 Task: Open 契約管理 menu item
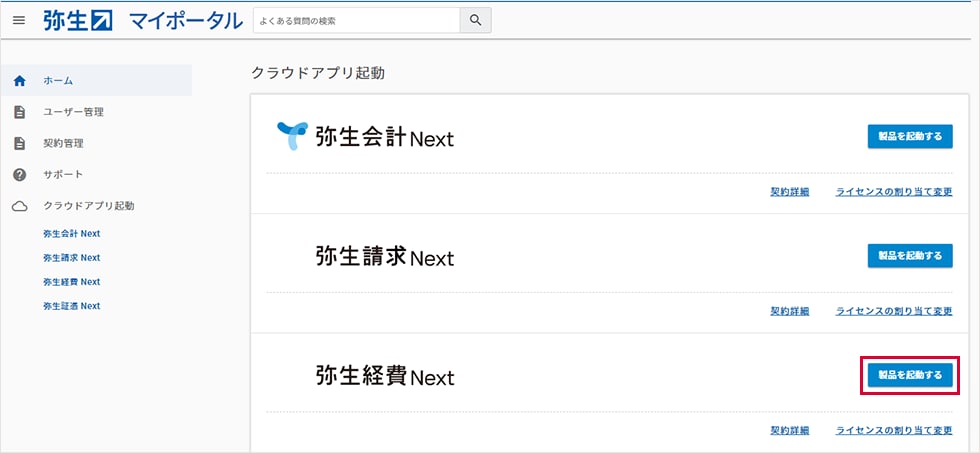[63, 144]
